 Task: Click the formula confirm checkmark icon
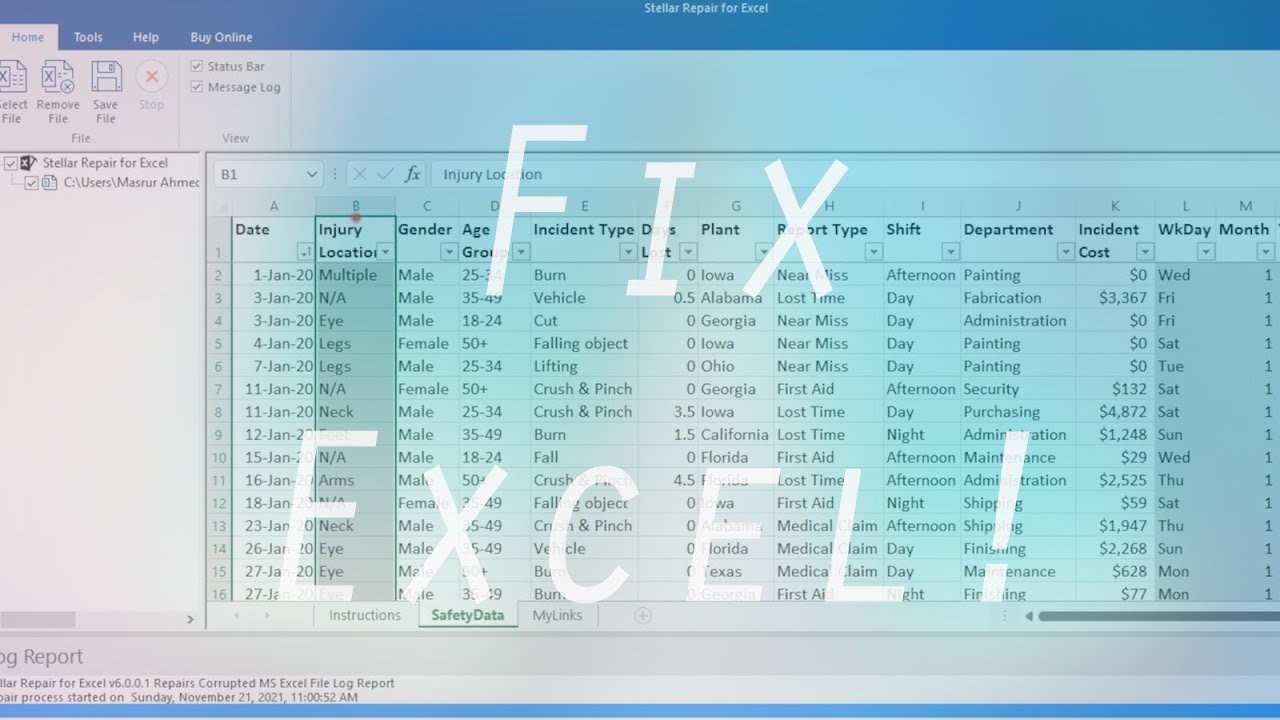pyautogui.click(x=385, y=174)
